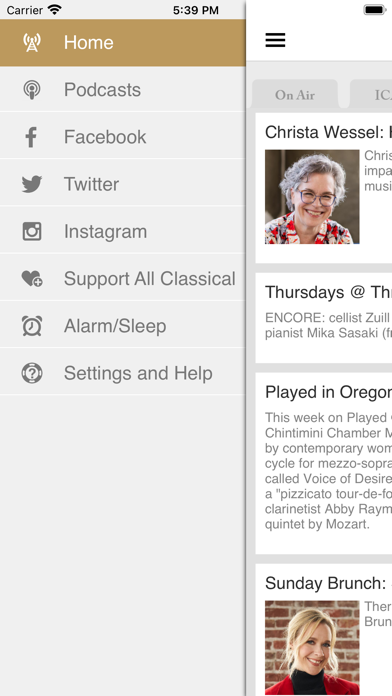Select the Twitter bird icon
392x696 pixels.
(x=32, y=184)
